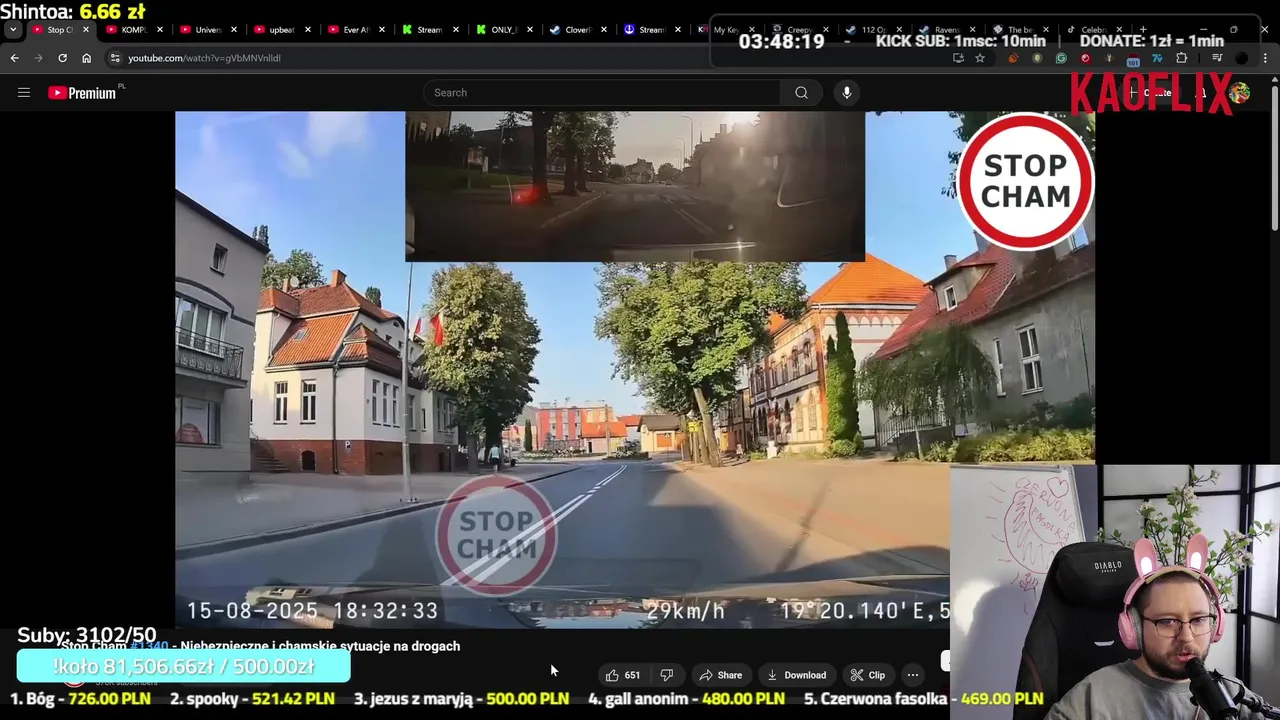Like the video with 651 likes
Viewport: 1280px width, 720px height.
coord(623,675)
